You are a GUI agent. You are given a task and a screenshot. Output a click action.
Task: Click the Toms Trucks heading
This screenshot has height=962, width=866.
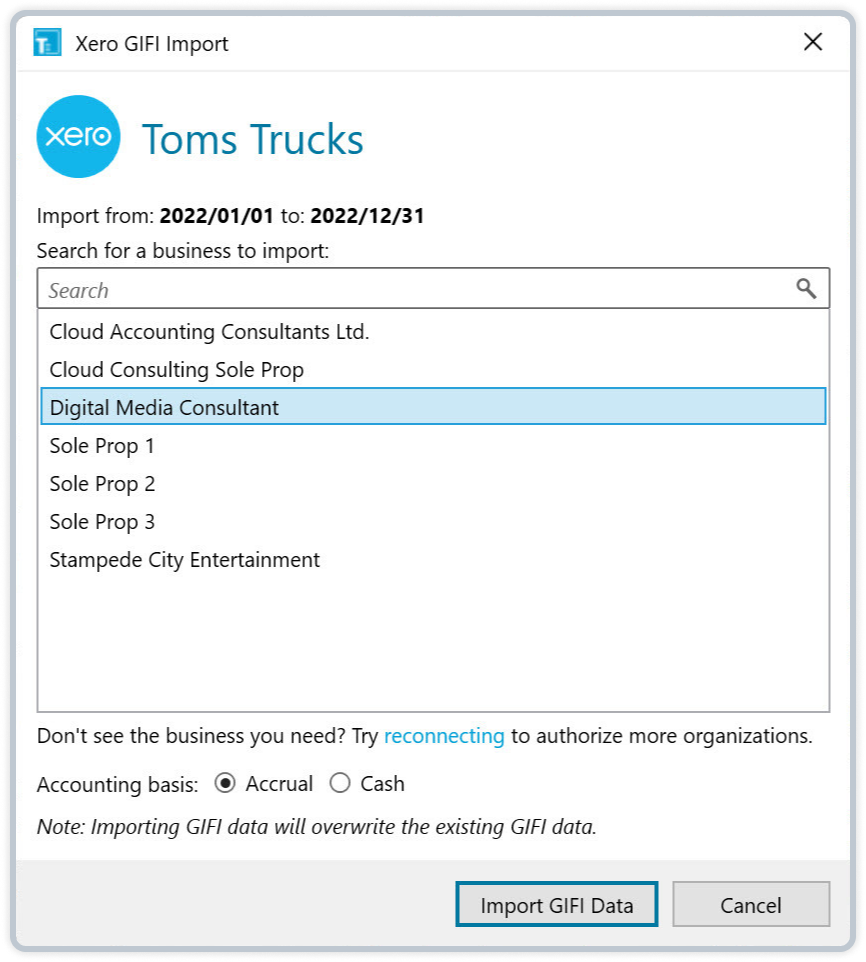click(253, 139)
